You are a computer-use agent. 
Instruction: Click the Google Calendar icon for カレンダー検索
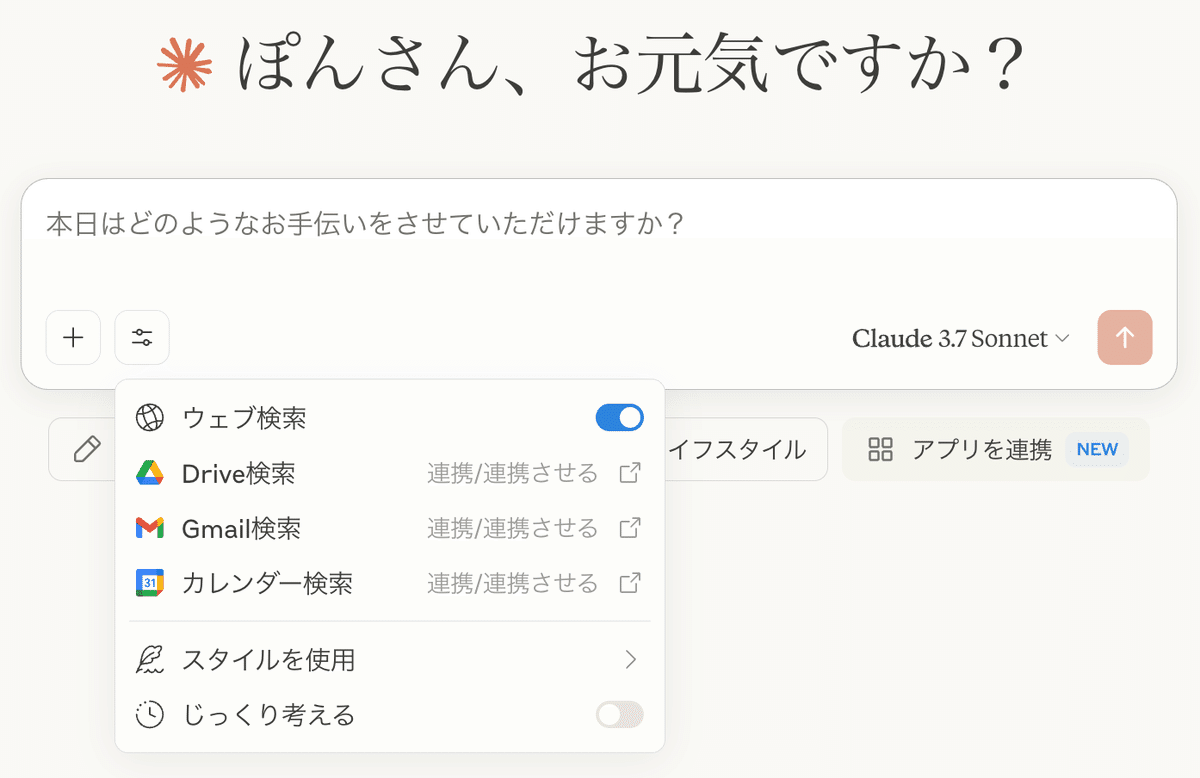[x=150, y=584]
